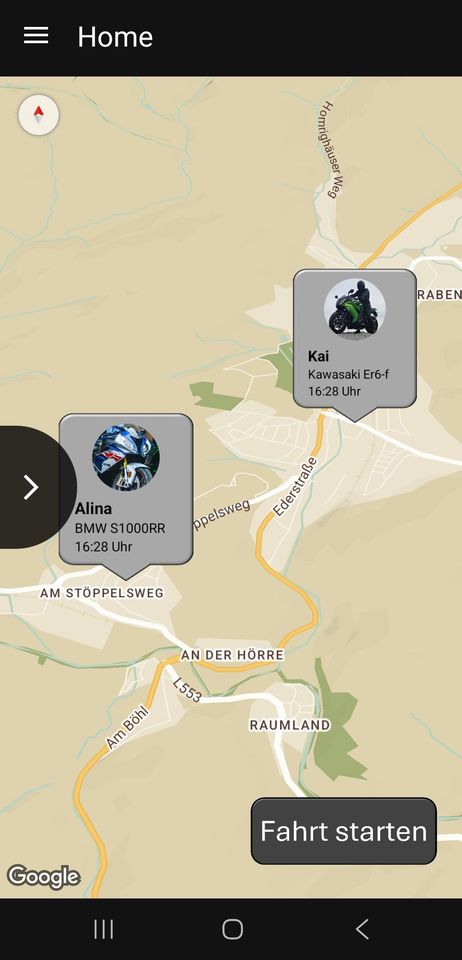Tap the An der Hörre label
The image size is (462, 960).
click(233, 655)
